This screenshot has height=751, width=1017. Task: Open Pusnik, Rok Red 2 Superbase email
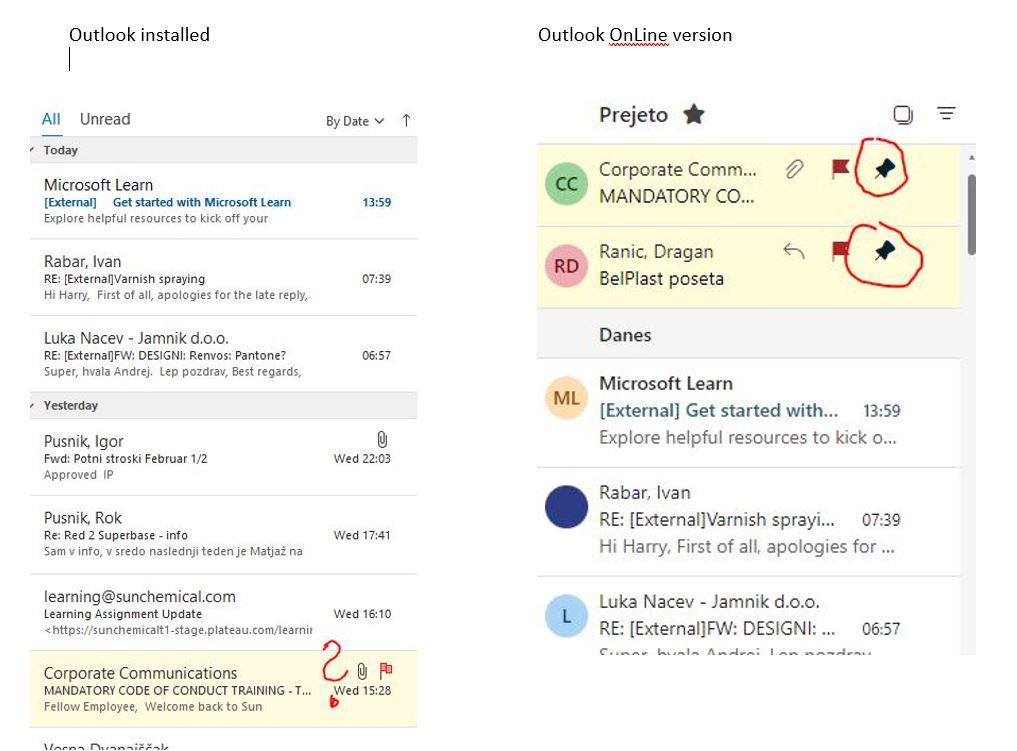click(223, 534)
